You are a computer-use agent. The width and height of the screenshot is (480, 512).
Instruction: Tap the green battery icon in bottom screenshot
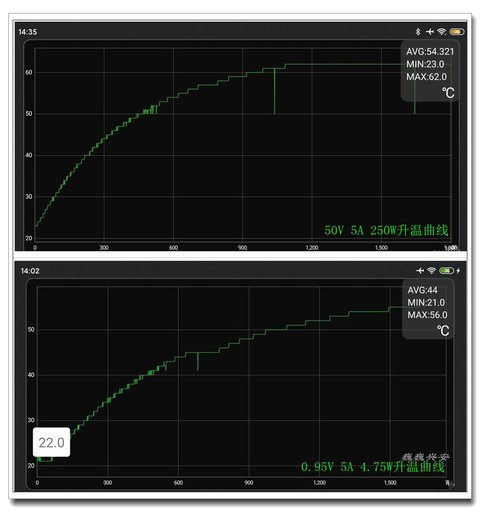(446, 270)
